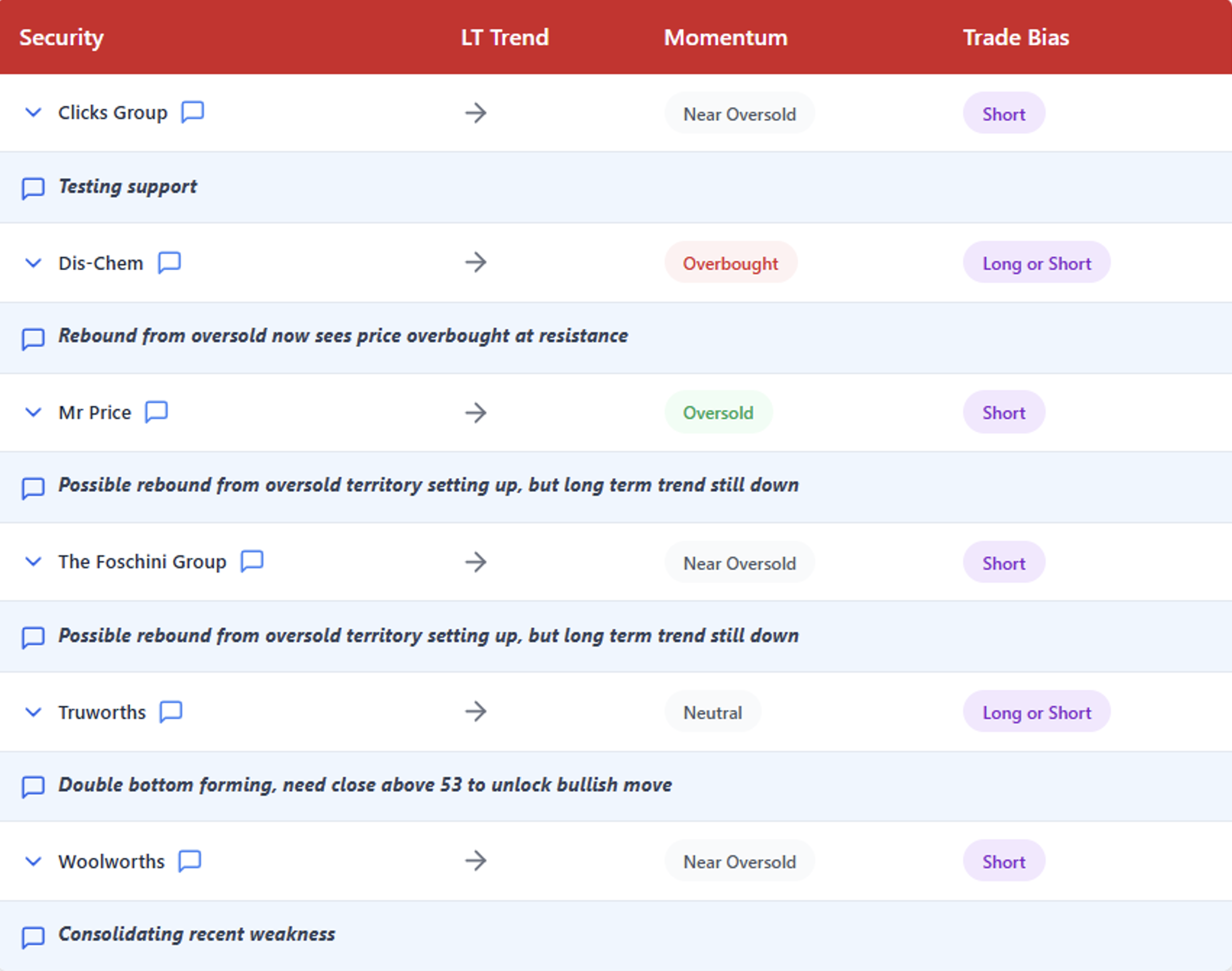Collapse the Mr Price row chevron
Viewport: 1232px width, 971px height.
[33, 412]
